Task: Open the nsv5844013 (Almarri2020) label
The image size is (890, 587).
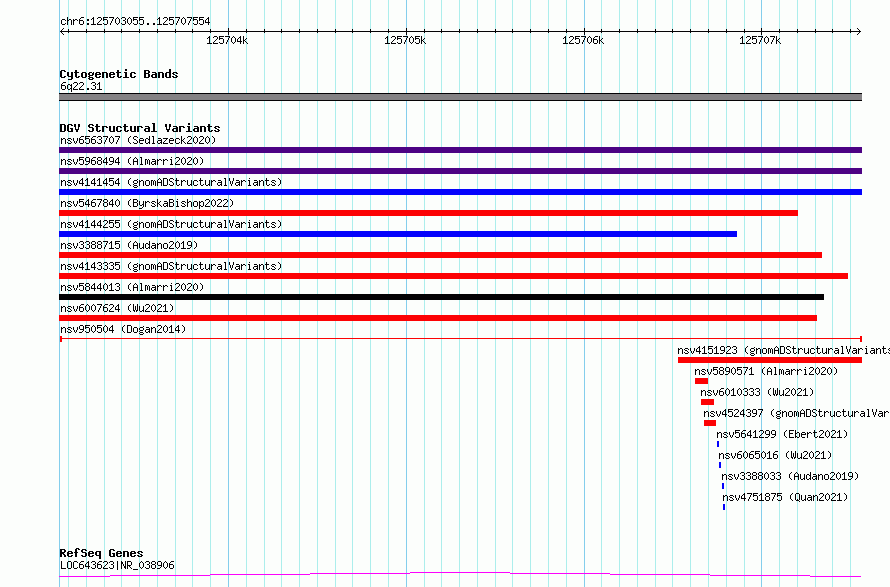Action: pos(132,287)
